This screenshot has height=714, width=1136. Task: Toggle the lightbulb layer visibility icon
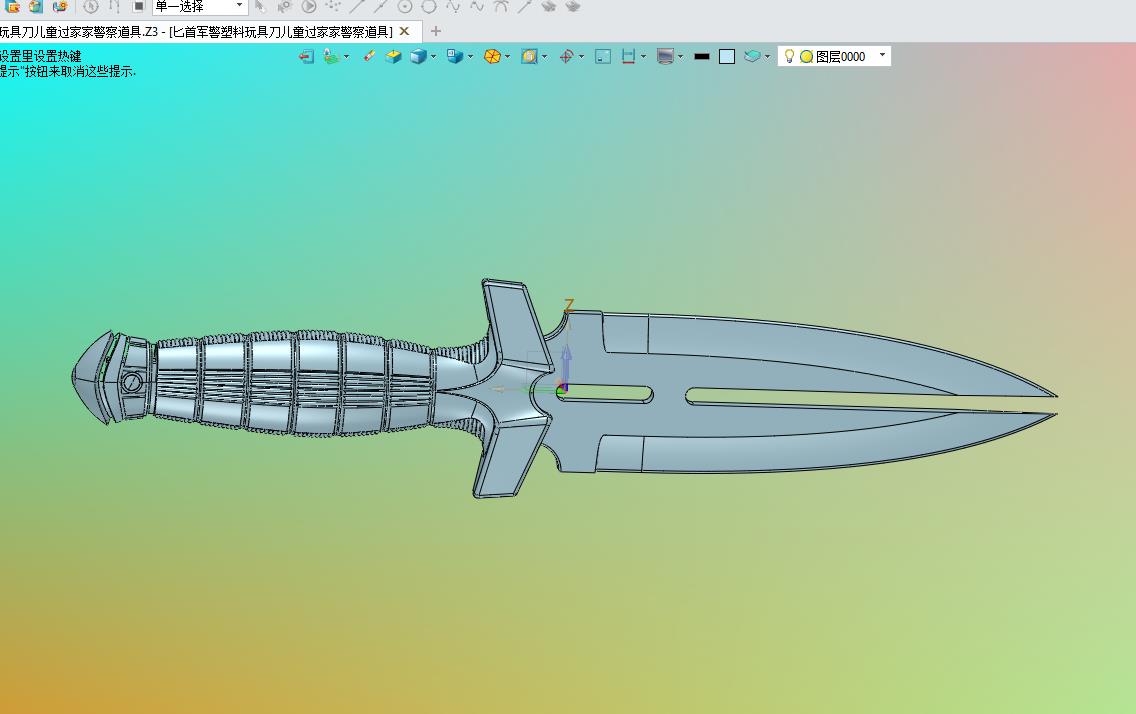coord(789,56)
